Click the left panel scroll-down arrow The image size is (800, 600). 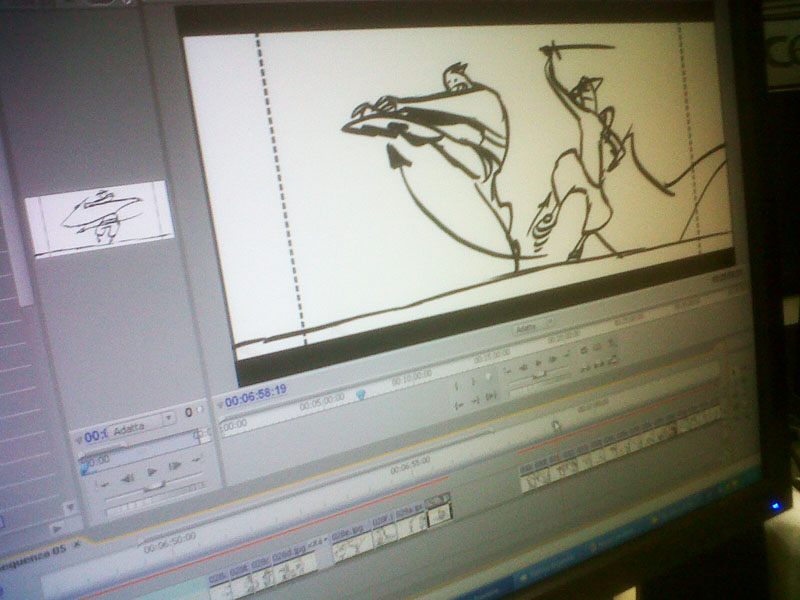coord(70,507)
